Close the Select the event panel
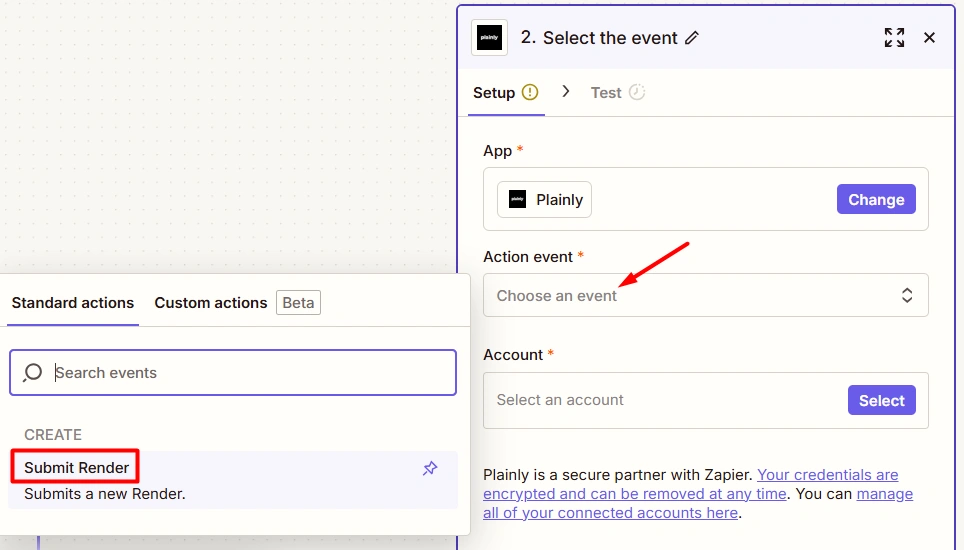The width and height of the screenshot is (964, 550). (930, 37)
